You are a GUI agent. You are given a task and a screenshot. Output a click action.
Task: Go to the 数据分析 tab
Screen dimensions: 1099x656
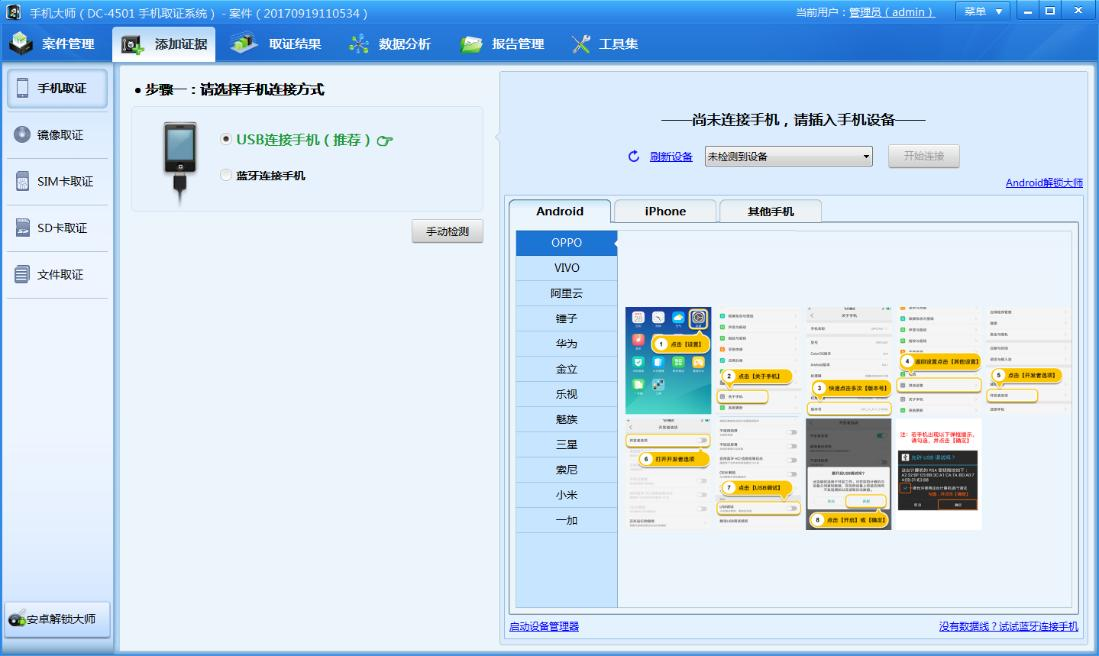click(x=390, y=43)
